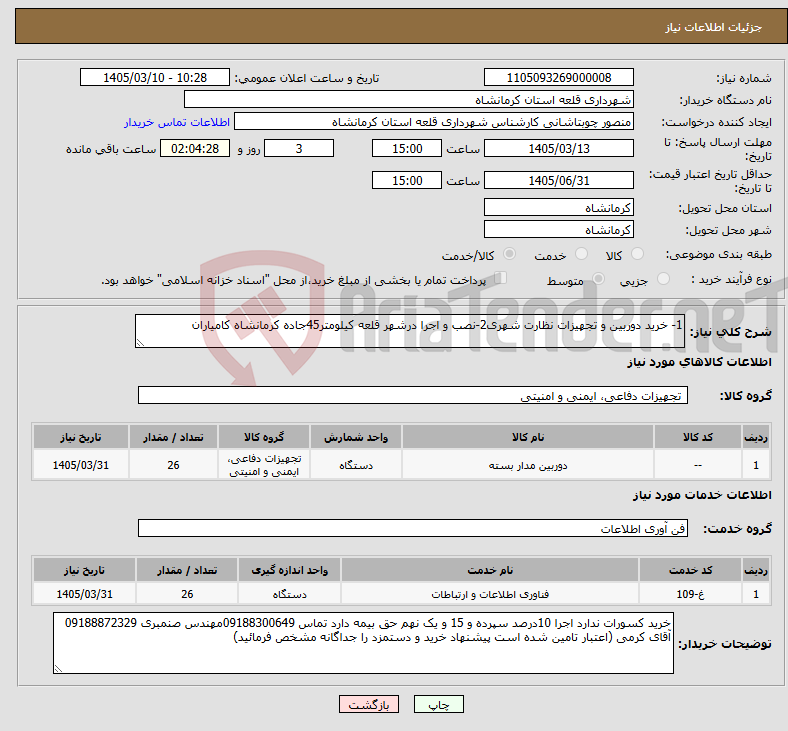Click the remaining days field showing 3
Screen dimensions: 788x731
299,148
